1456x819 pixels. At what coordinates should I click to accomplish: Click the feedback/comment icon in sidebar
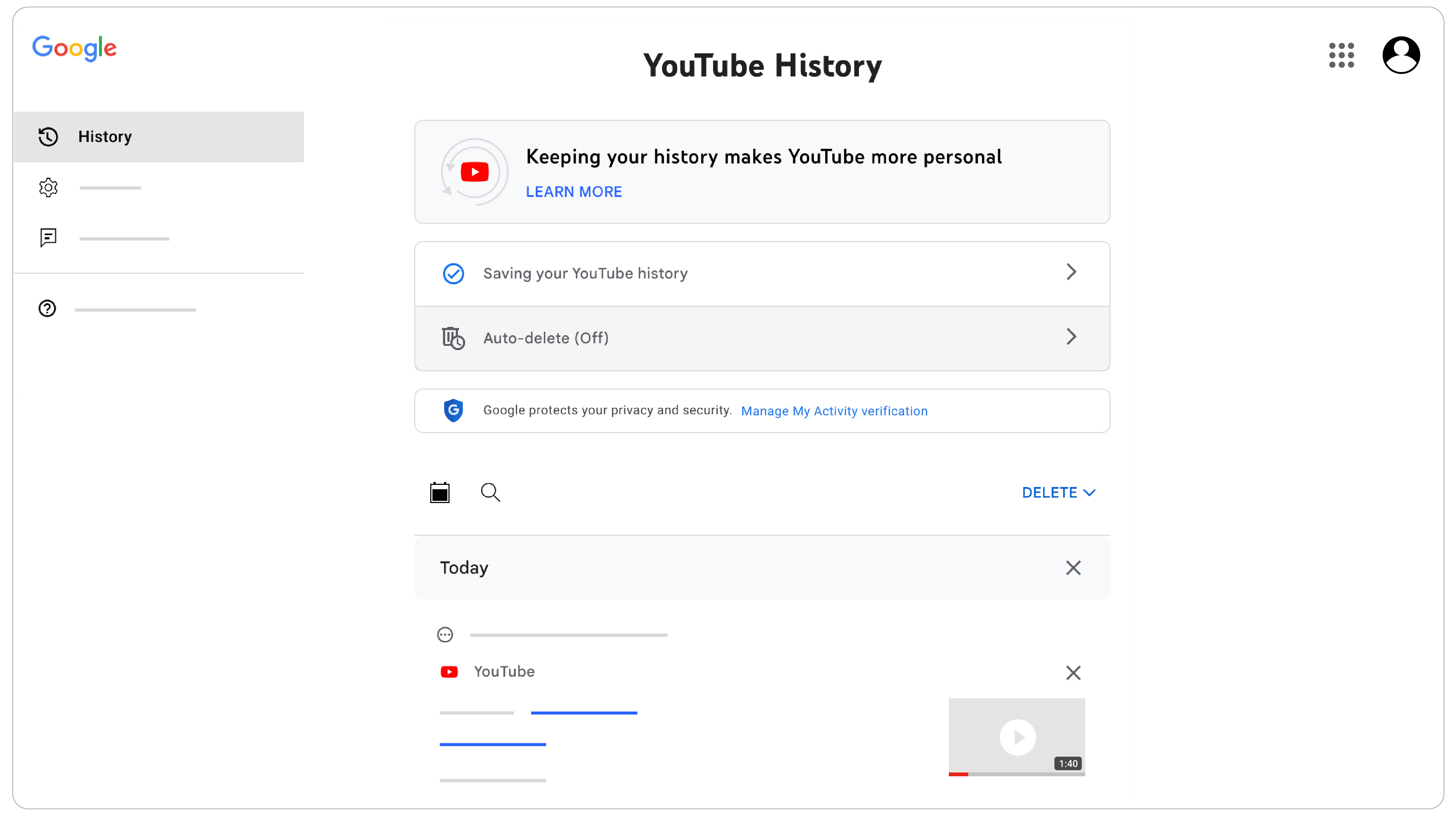point(48,237)
